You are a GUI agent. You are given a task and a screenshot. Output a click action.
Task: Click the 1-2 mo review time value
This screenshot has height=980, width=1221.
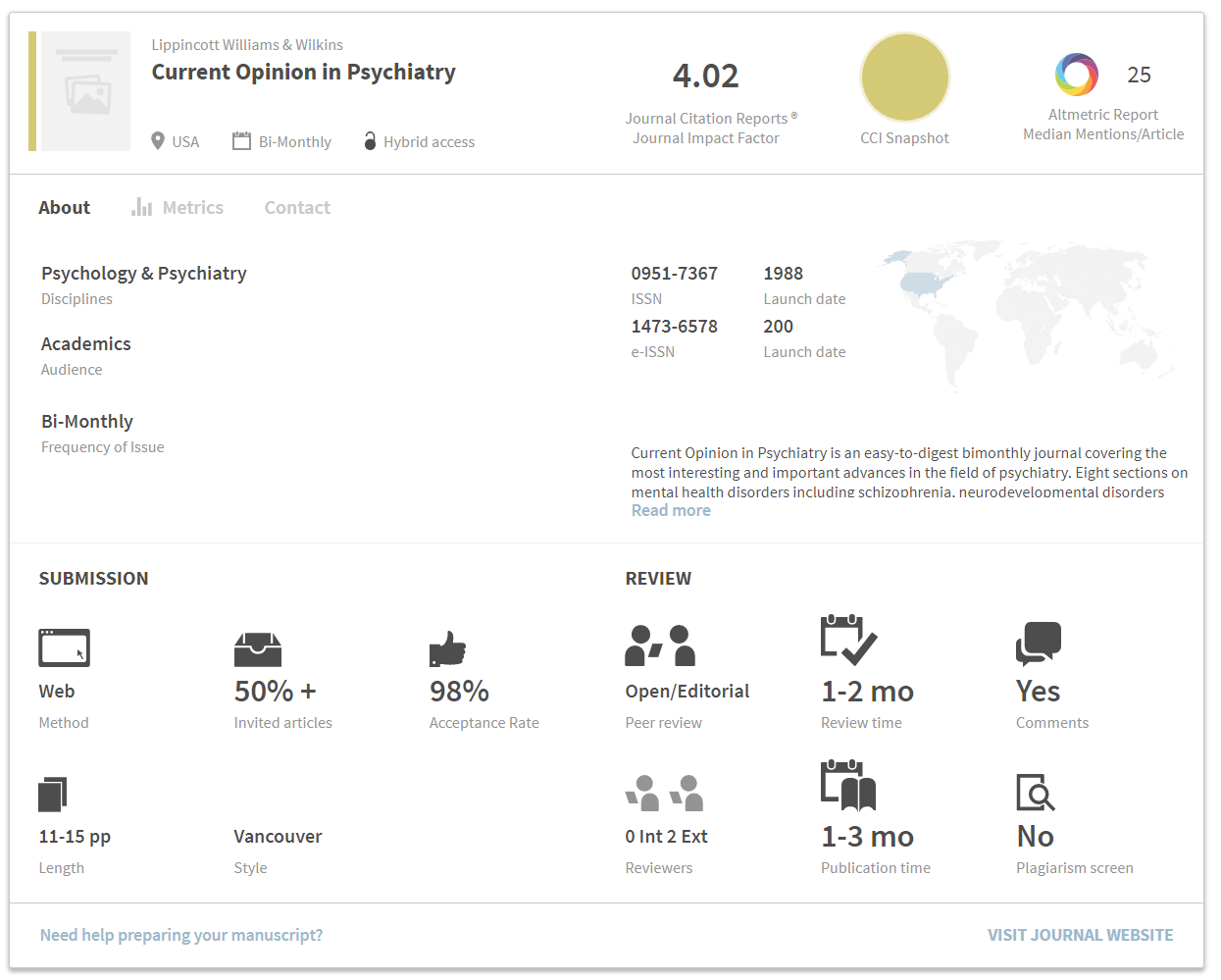point(867,691)
